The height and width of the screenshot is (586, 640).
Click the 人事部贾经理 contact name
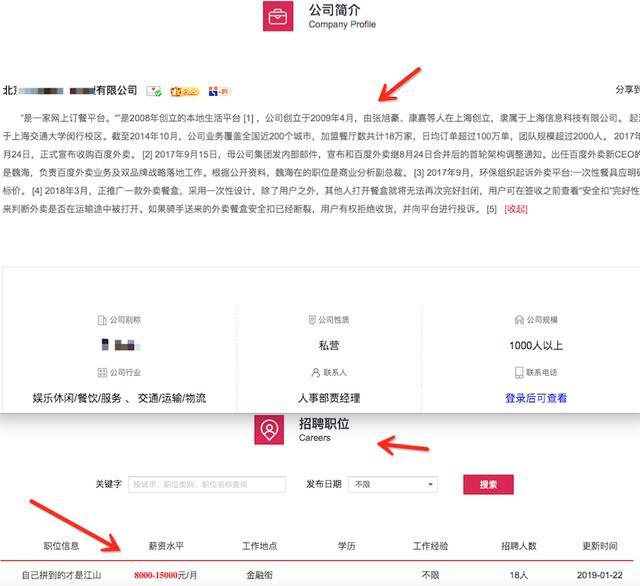[329, 398]
